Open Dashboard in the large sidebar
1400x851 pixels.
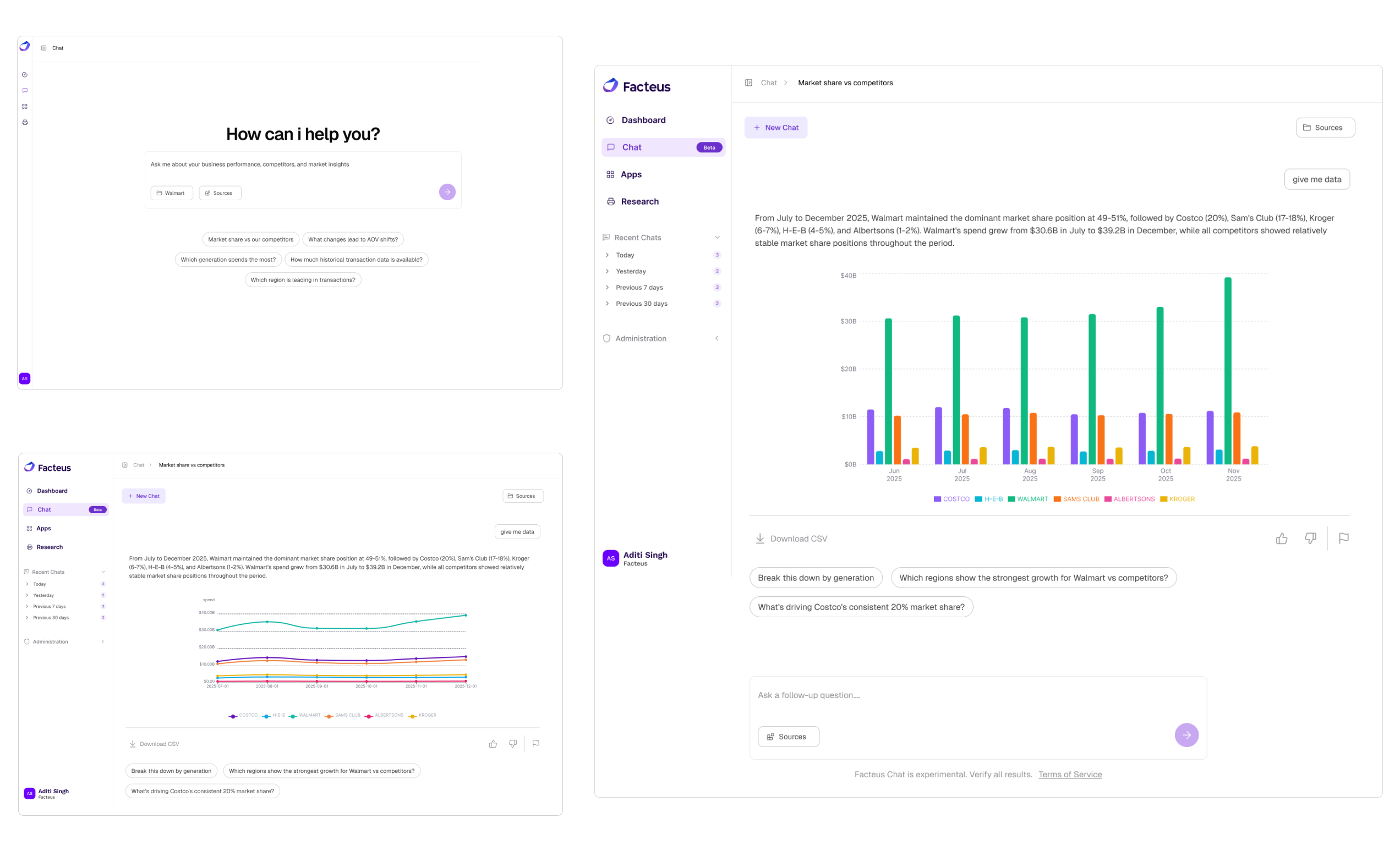point(643,120)
